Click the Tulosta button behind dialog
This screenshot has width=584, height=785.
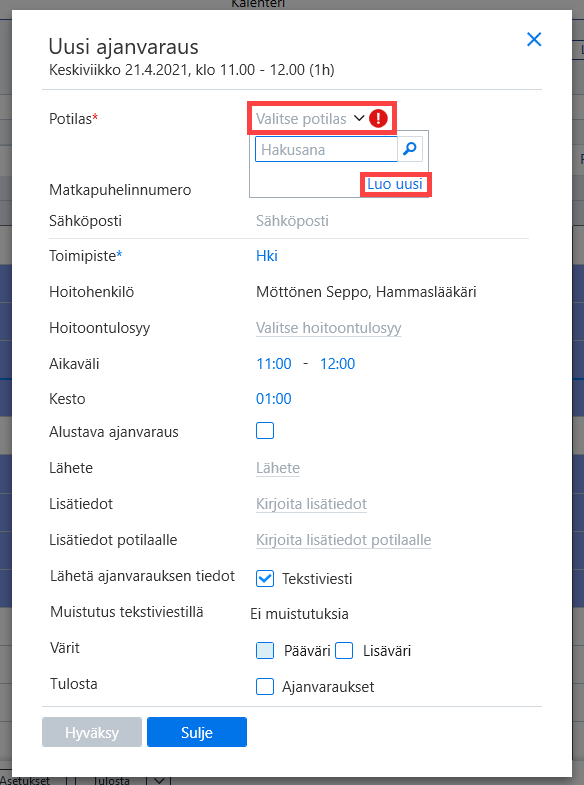click(x=111, y=780)
